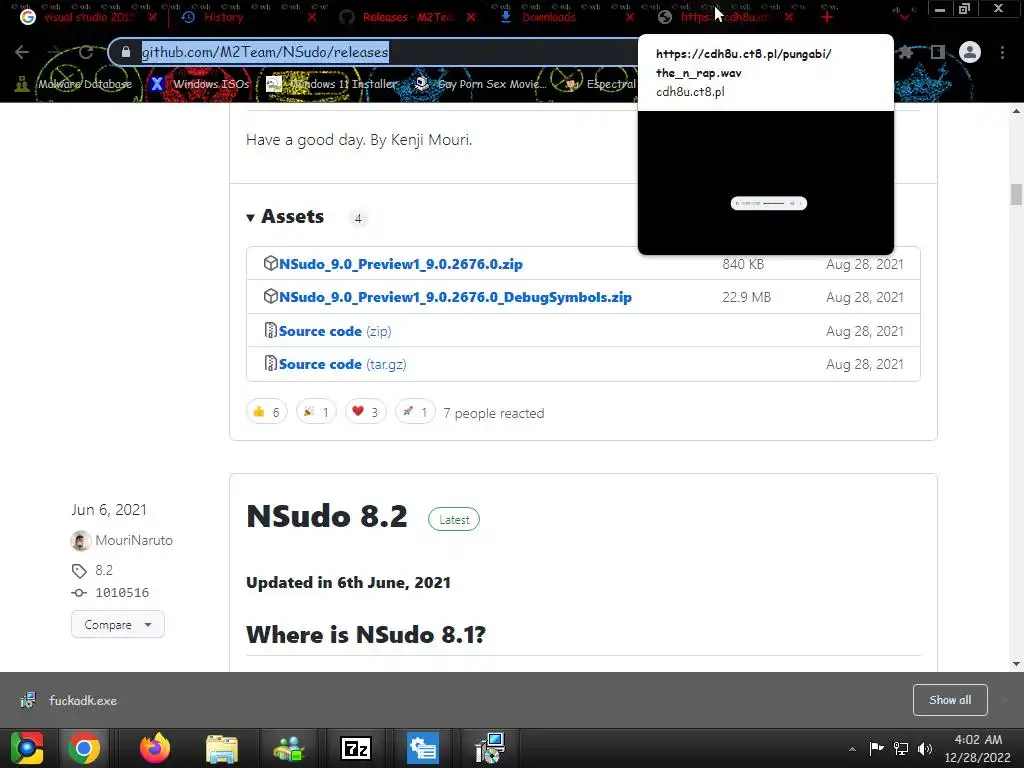The width and height of the screenshot is (1024, 768).
Task: Open the NSudo 8.2 release title
Action: [x=327, y=516]
